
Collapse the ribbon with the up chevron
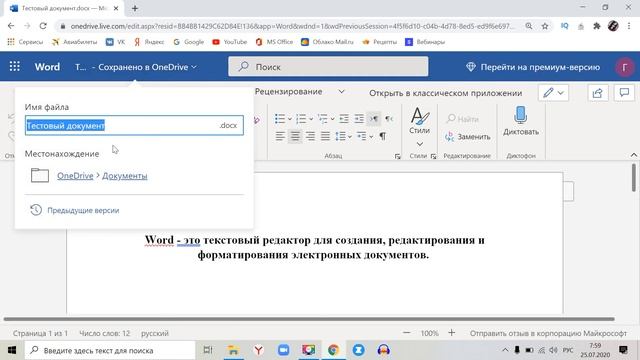pos(633,155)
